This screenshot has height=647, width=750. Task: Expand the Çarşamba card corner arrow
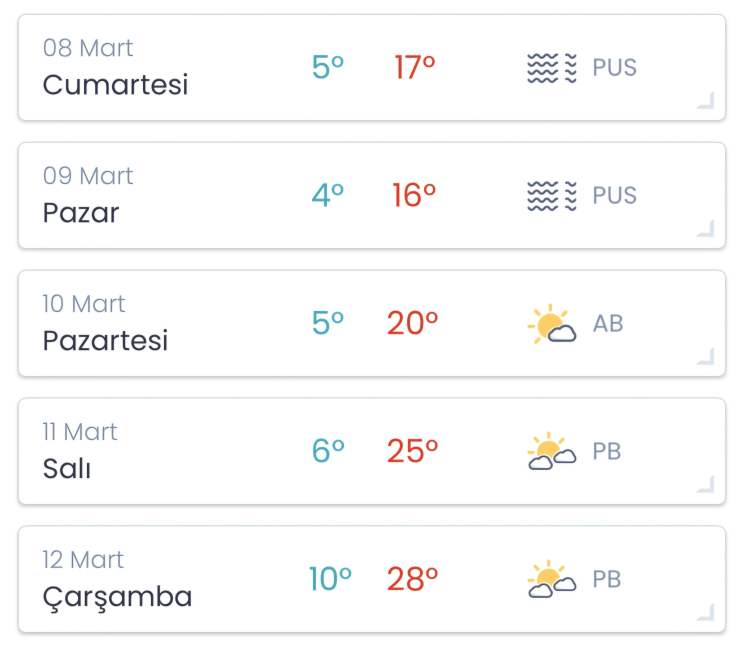[x=706, y=611]
